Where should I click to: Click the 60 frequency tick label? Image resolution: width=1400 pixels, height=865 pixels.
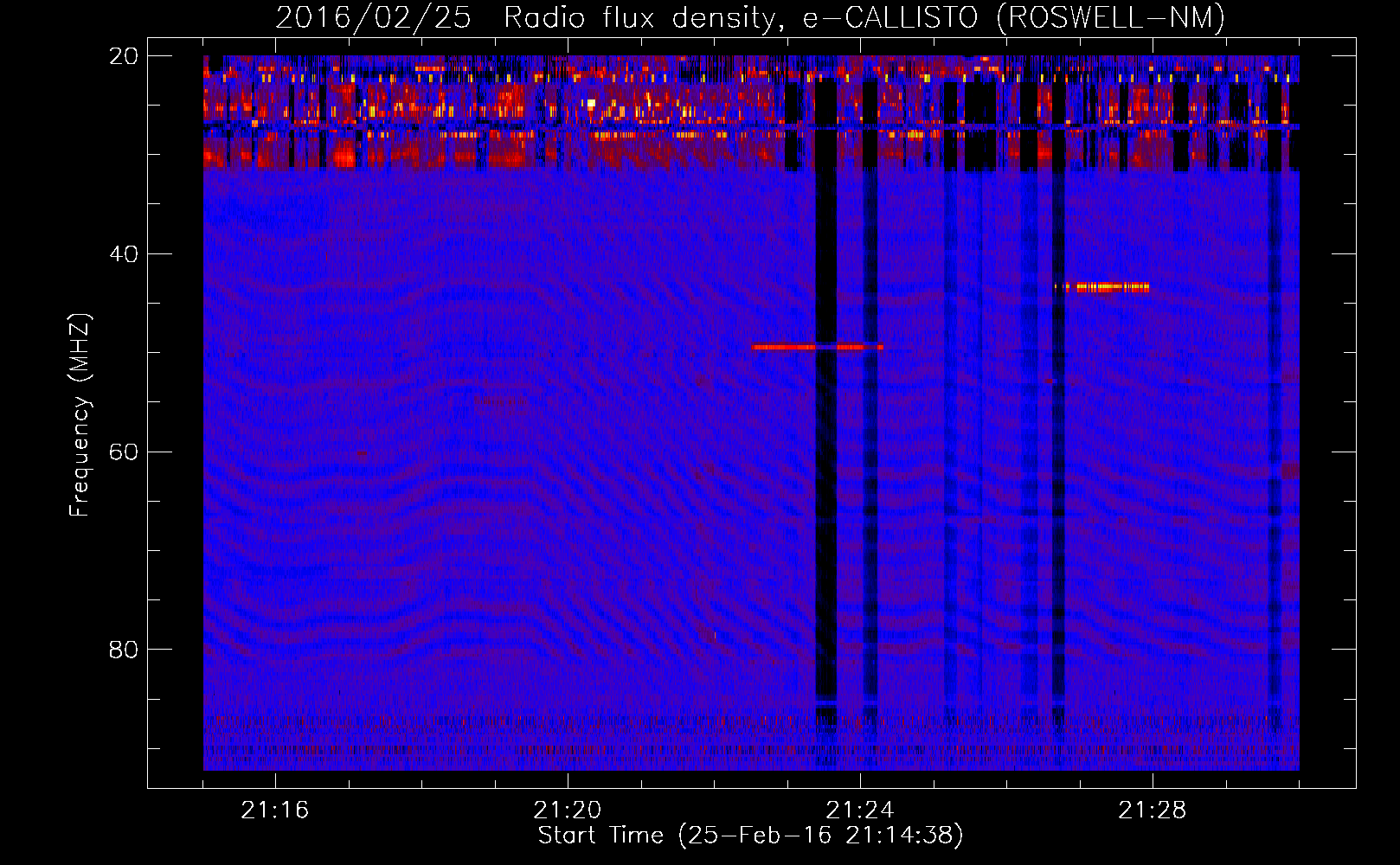coord(124,452)
